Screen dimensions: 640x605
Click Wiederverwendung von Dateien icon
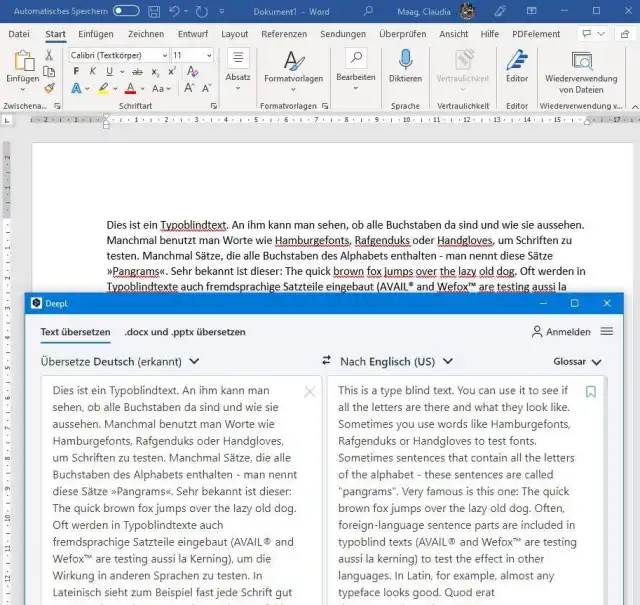[581, 60]
